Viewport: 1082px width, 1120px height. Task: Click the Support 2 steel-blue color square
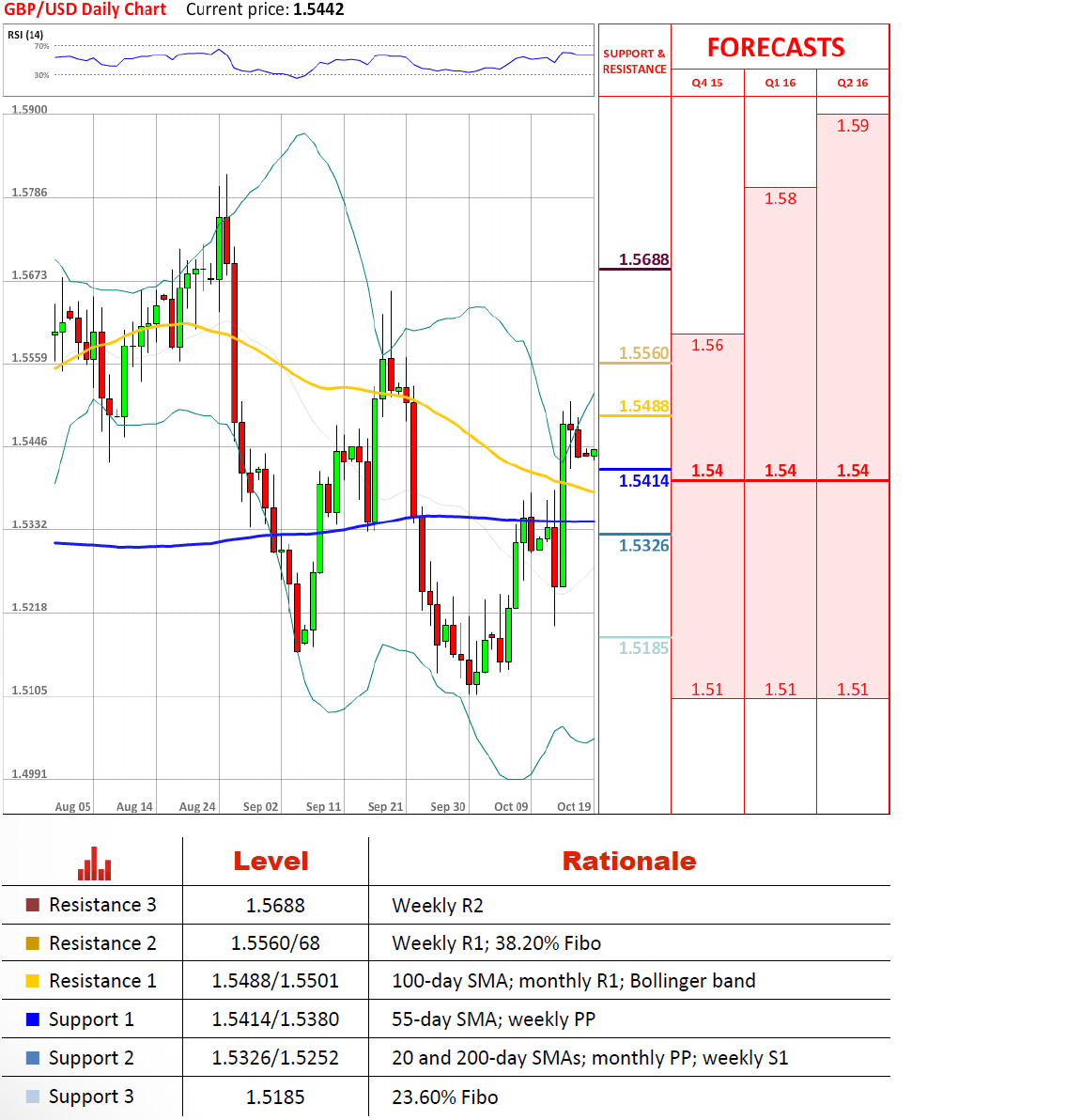click(32, 1058)
